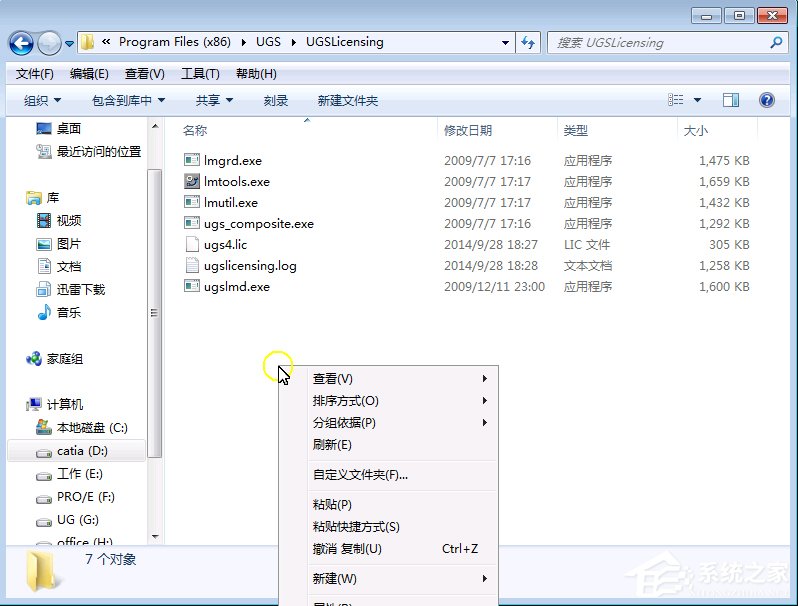Expand the 共享 dropdown

pos(214,100)
